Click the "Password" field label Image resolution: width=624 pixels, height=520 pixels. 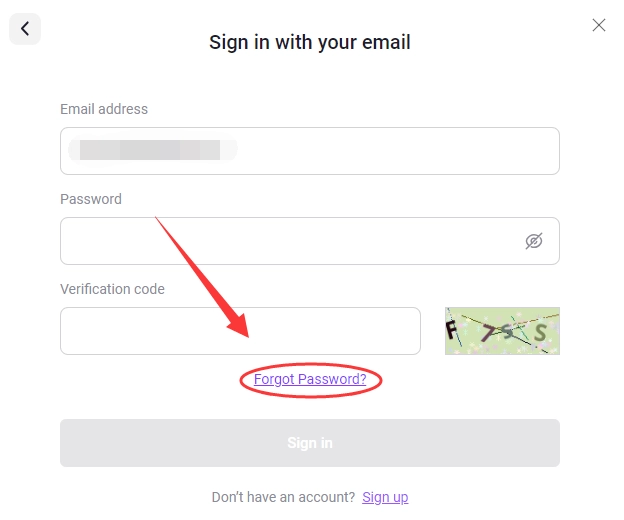click(x=91, y=199)
